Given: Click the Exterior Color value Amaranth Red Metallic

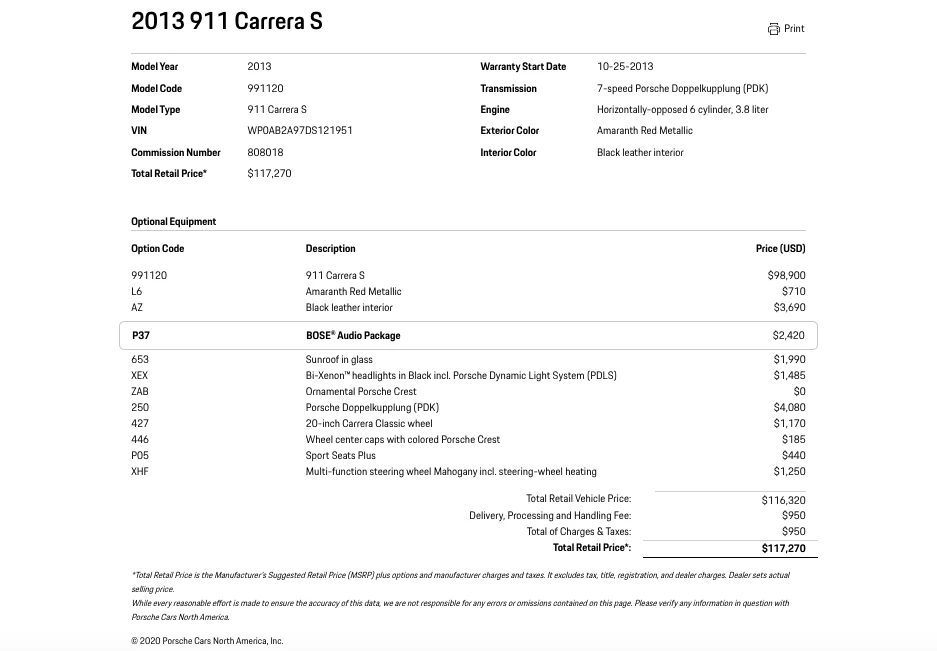Looking at the screenshot, I should click(645, 130).
